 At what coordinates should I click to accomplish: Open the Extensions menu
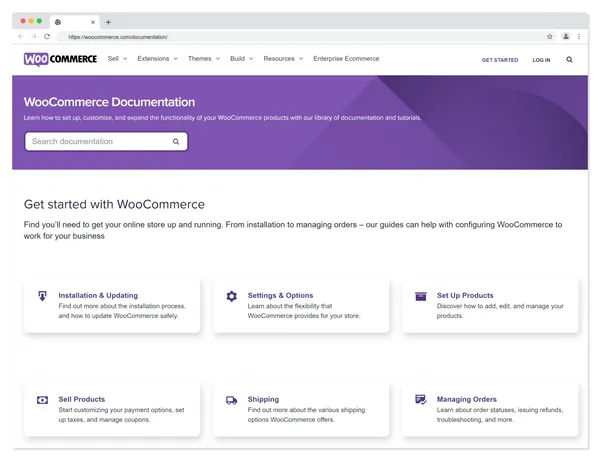click(153, 59)
